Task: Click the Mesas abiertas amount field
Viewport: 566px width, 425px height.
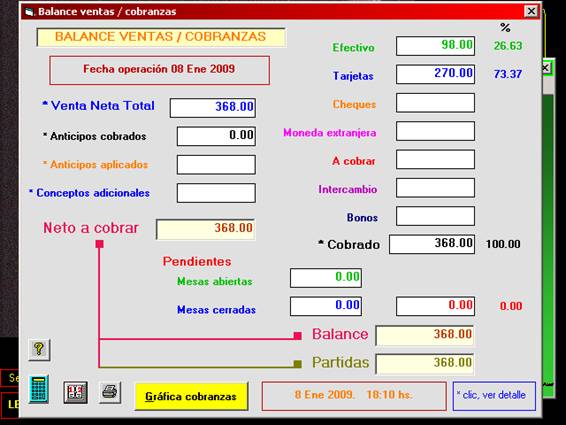Action: [x=326, y=278]
